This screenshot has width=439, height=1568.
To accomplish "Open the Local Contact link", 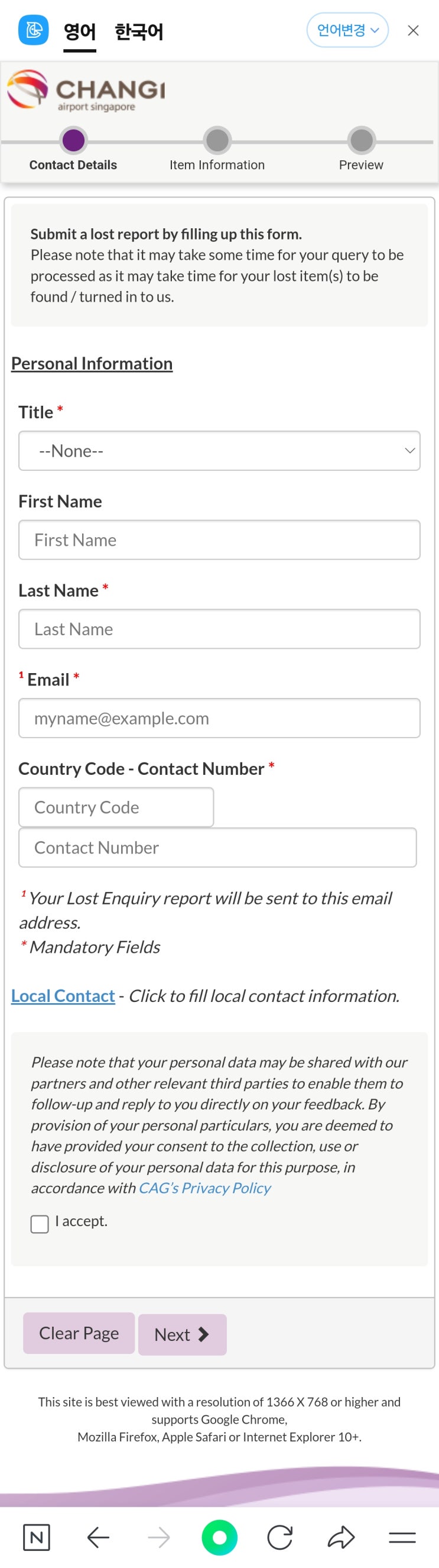I will (63, 996).
